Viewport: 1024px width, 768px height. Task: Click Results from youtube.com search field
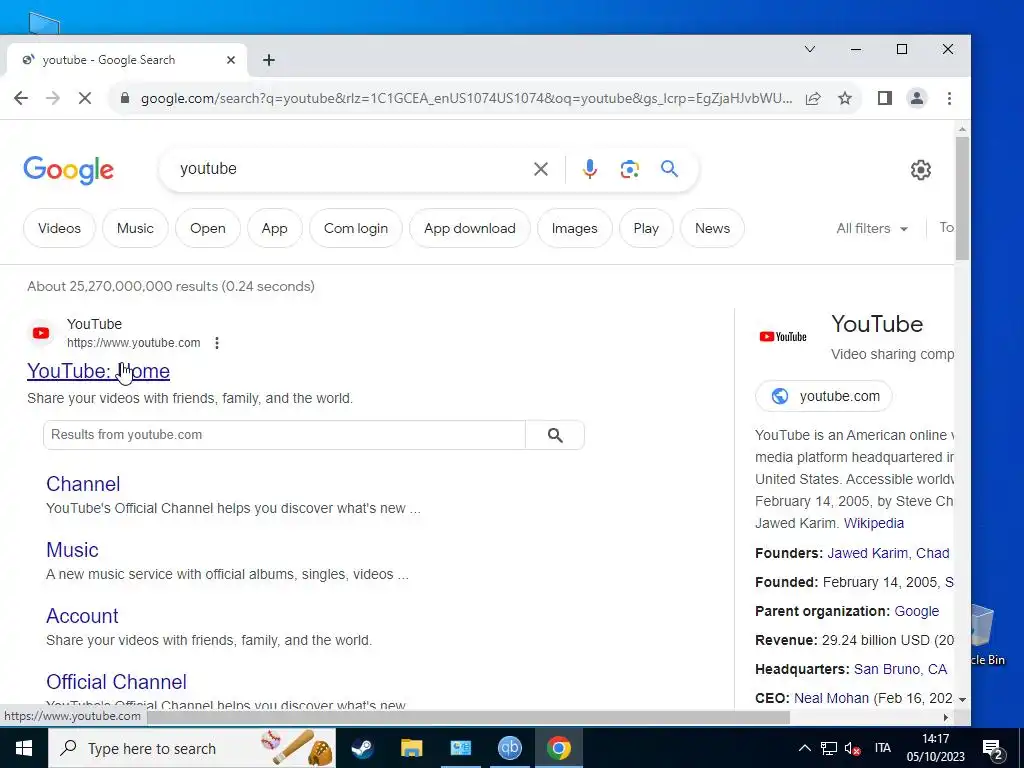[x=284, y=435]
